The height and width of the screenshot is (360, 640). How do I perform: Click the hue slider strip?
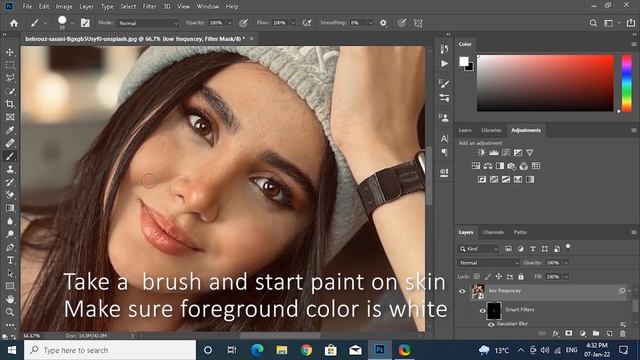(x=627, y=83)
